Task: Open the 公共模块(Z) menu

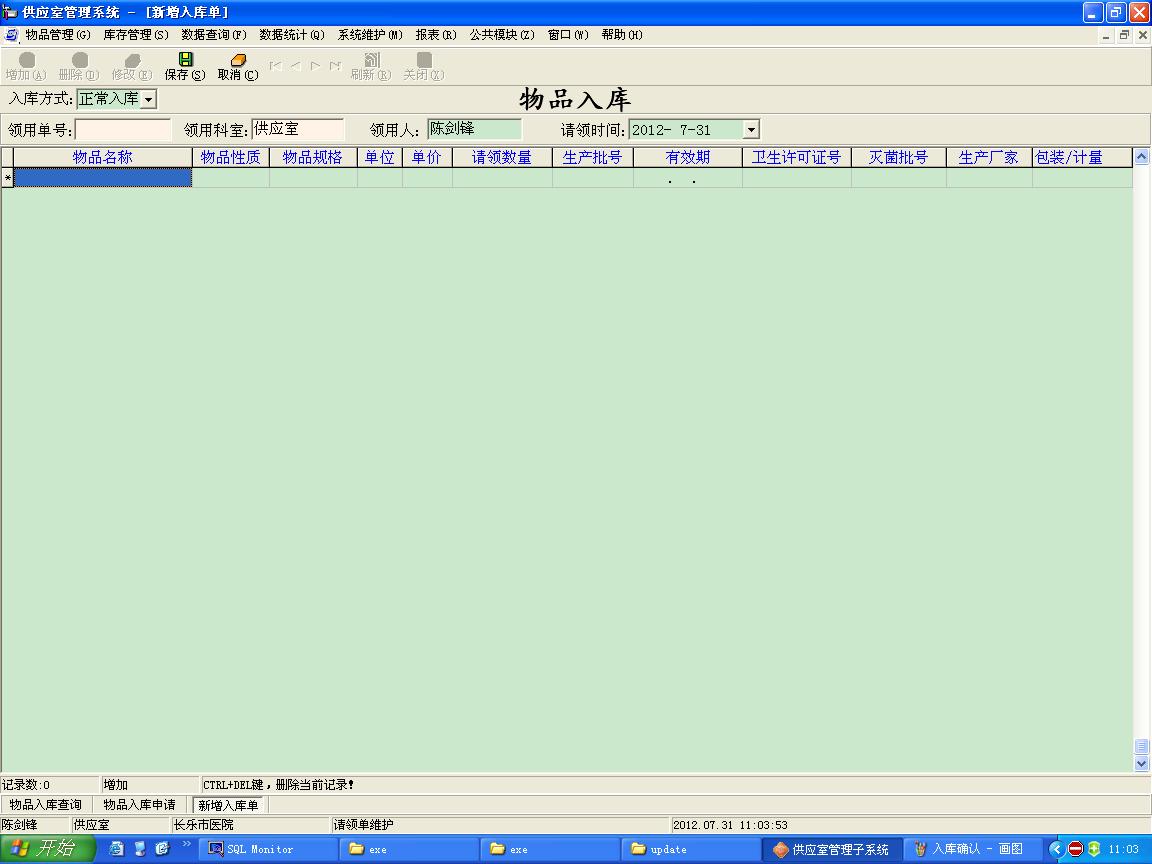Action: (502, 35)
